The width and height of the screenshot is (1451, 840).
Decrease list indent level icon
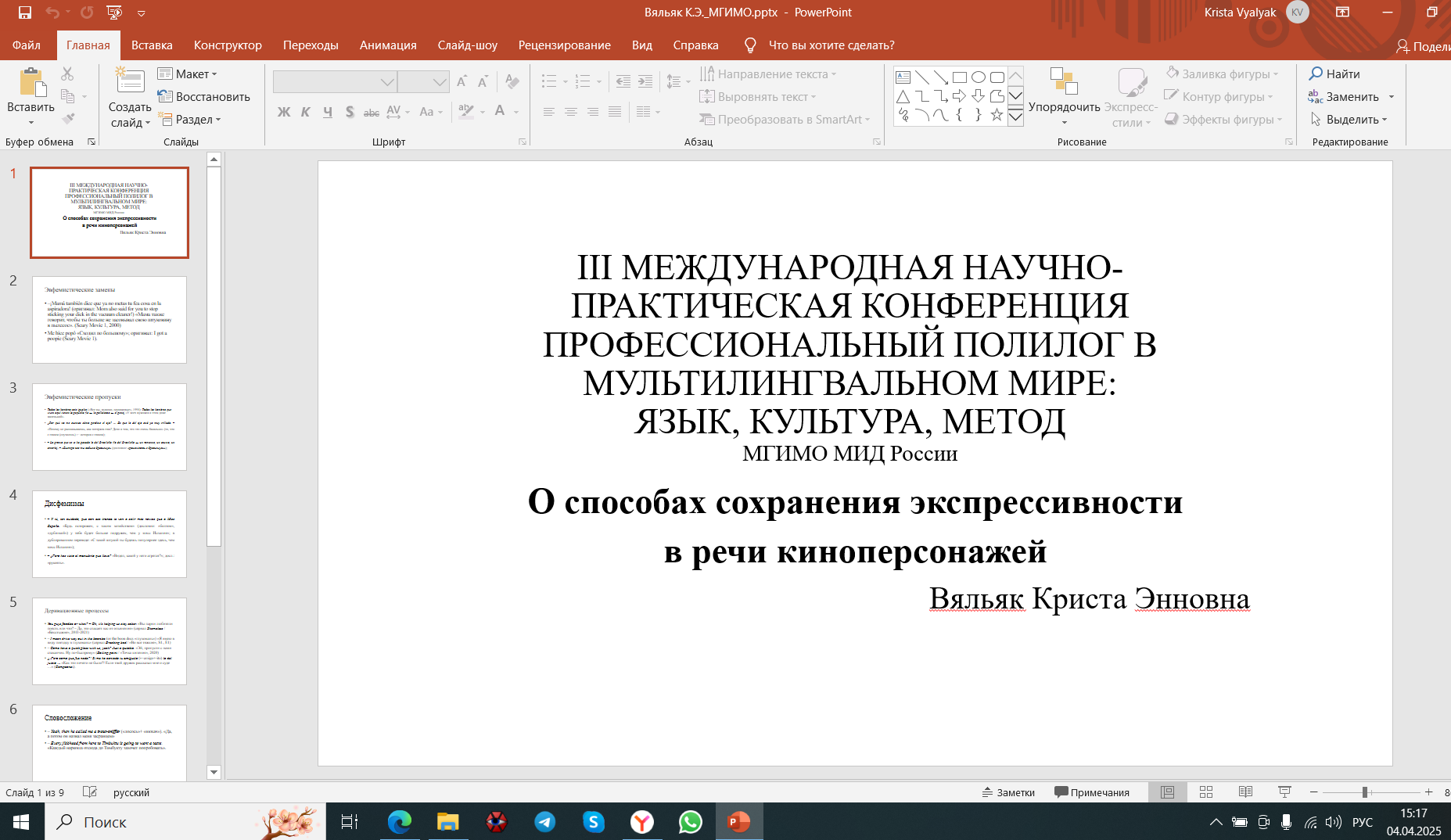tap(623, 81)
